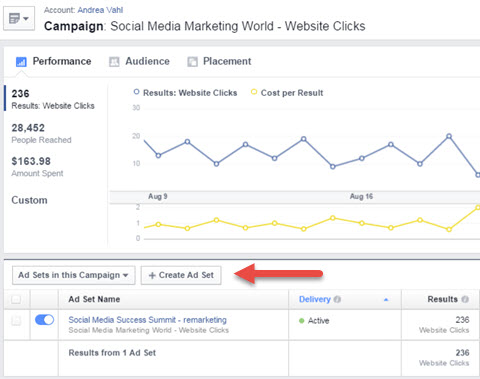Click the Create Ad Set button
The height and width of the screenshot is (379, 480).
(181, 275)
